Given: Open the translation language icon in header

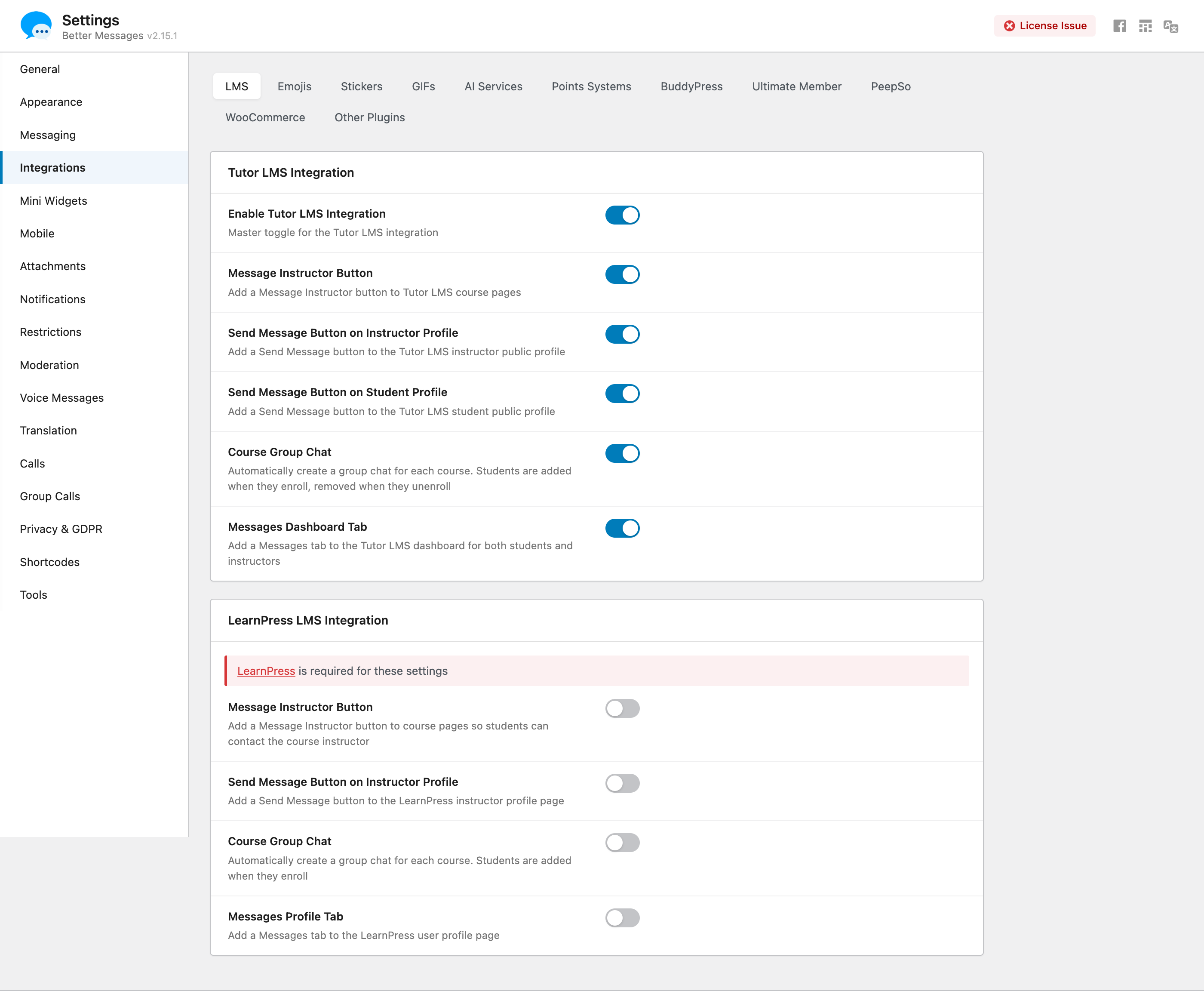Looking at the screenshot, I should coord(1171,26).
